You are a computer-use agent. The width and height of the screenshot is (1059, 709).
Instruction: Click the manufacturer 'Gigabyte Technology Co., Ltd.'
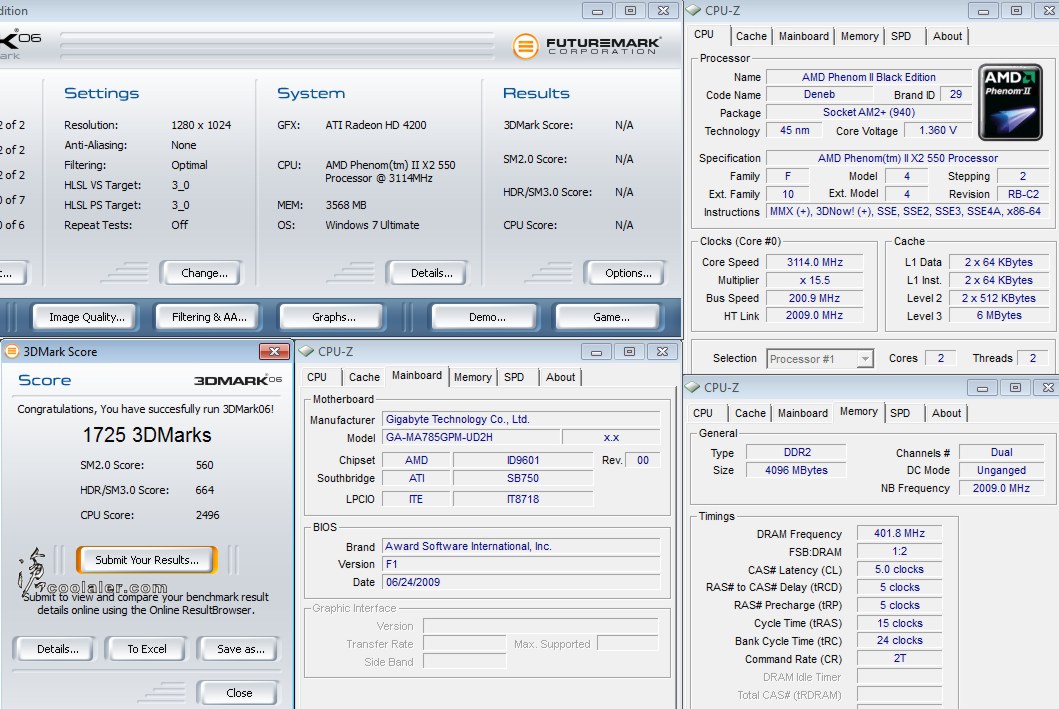(521, 419)
